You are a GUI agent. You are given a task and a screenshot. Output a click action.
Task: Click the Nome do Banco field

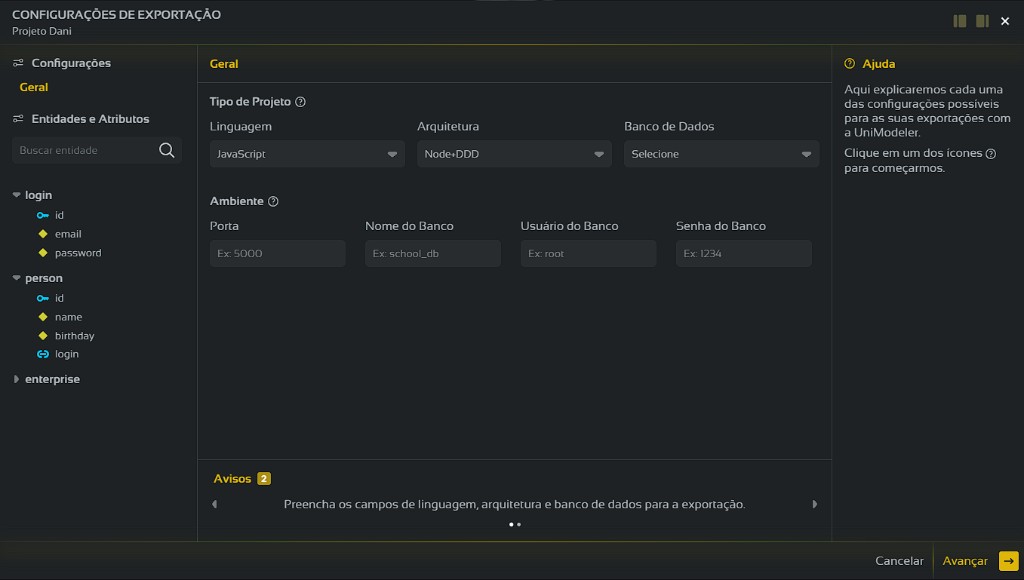click(433, 253)
